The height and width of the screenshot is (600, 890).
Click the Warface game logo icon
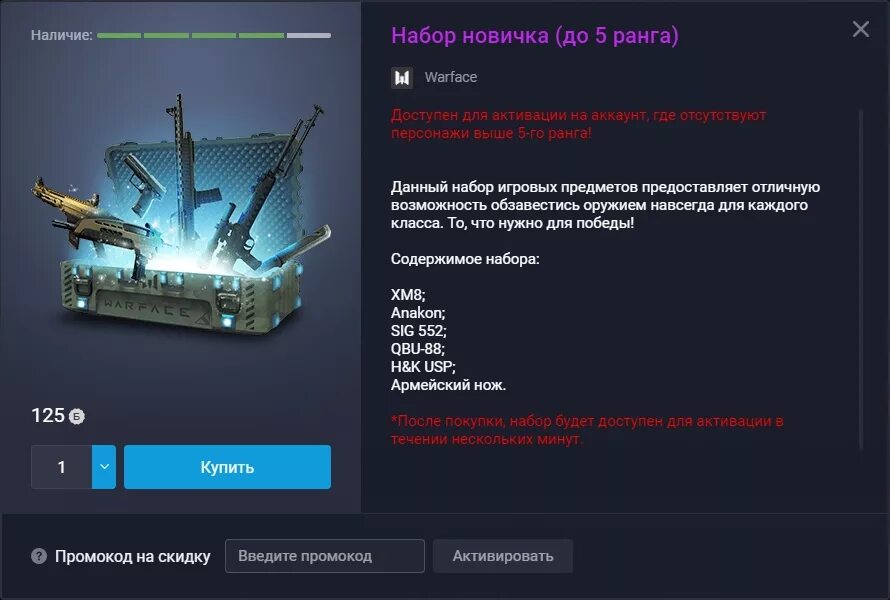click(402, 78)
